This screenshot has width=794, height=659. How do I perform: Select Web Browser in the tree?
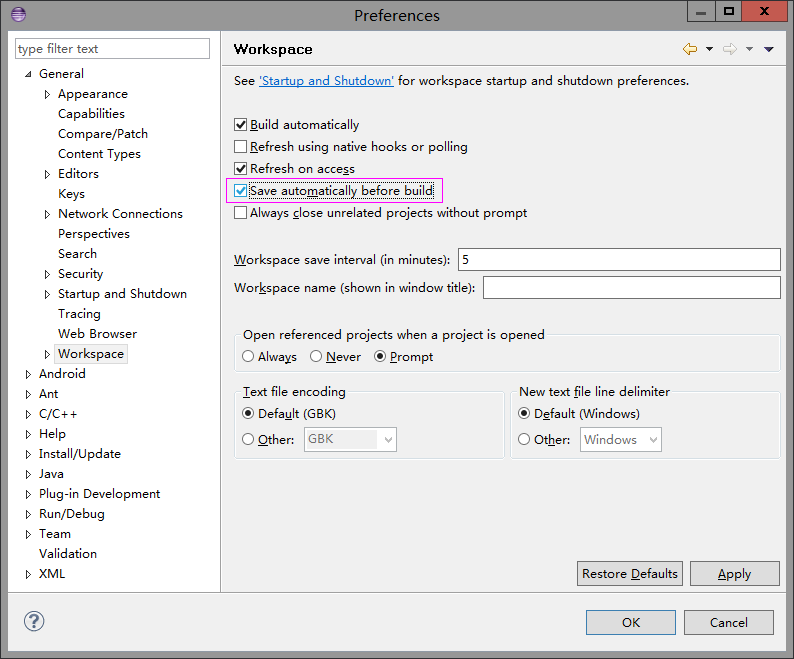point(97,334)
